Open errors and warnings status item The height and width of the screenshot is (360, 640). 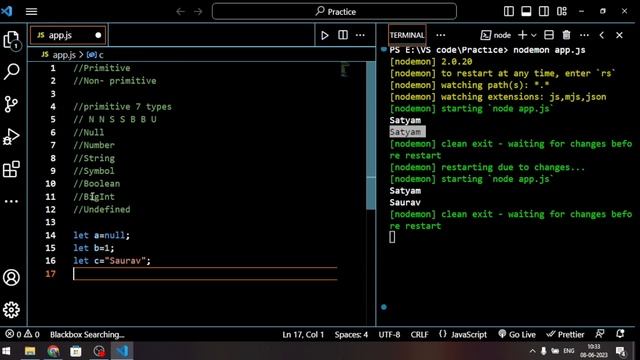click(22, 334)
